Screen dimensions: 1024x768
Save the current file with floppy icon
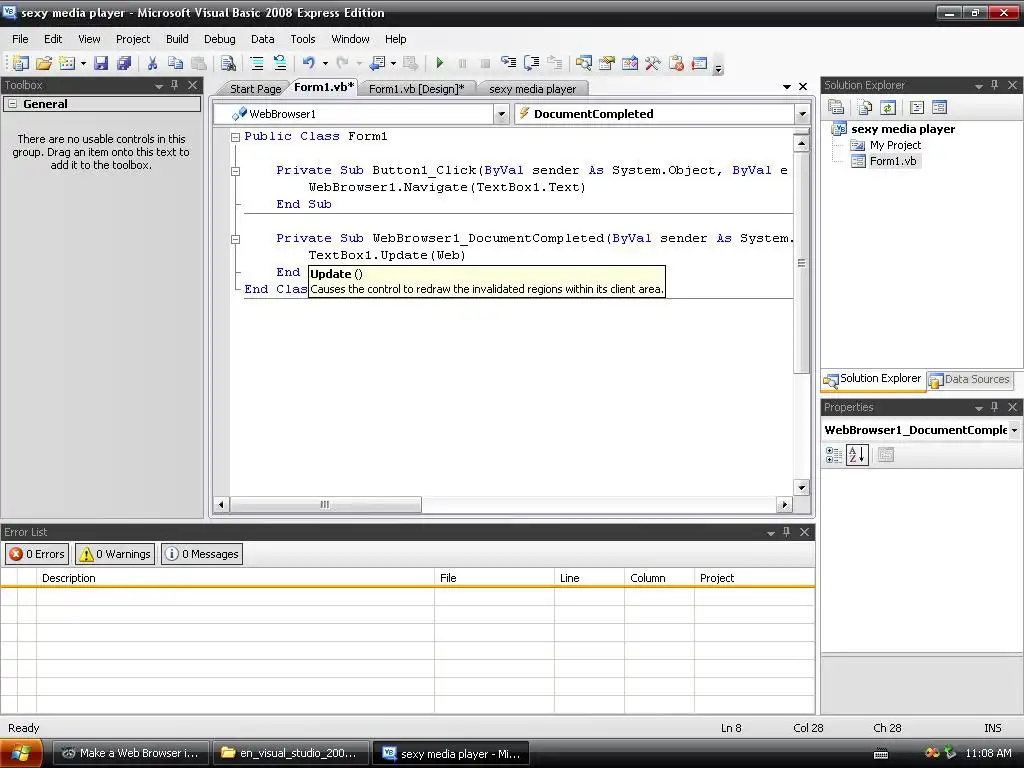point(101,63)
